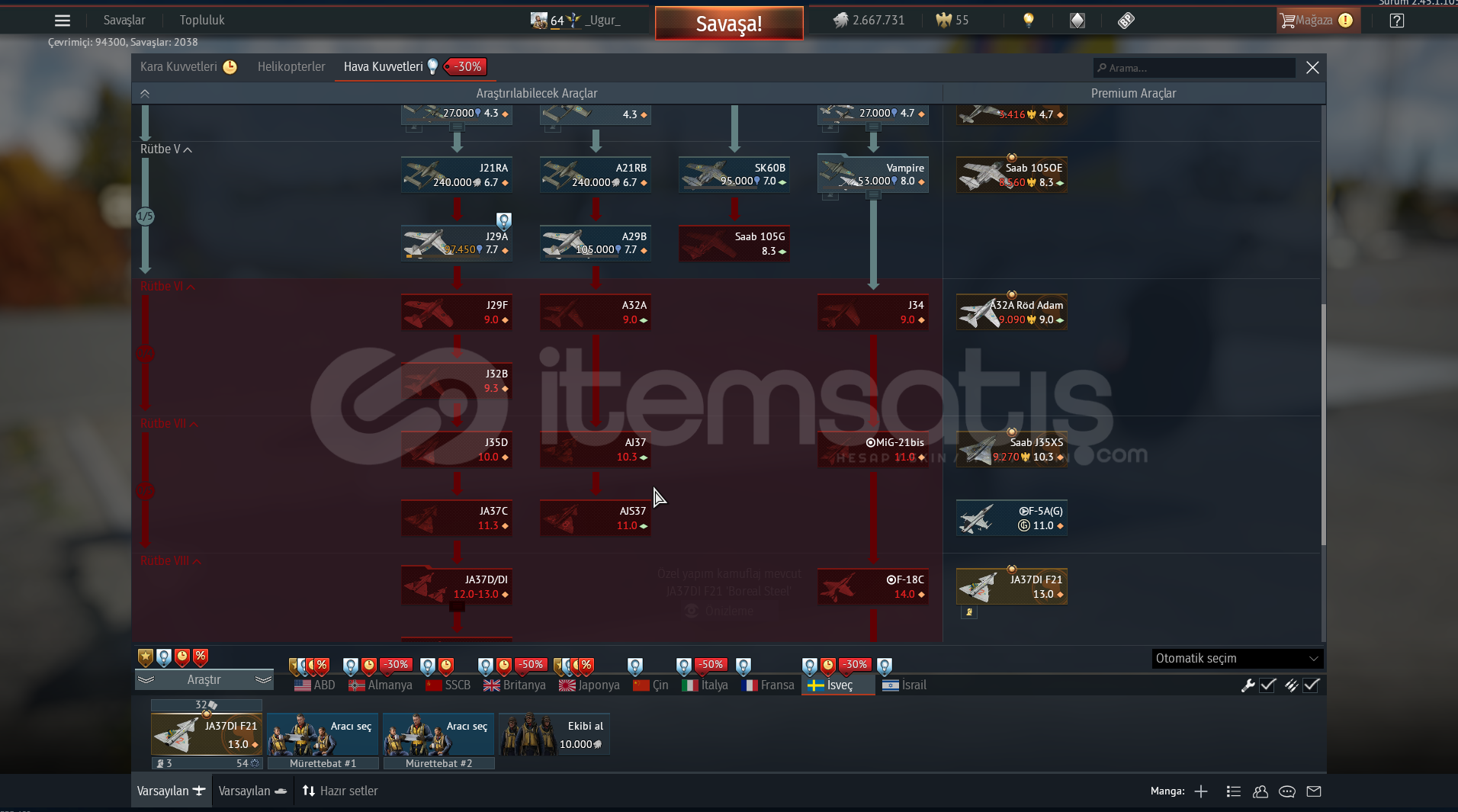Click the Golden Eagles balance 55
The width and height of the screenshot is (1458, 812).
[x=953, y=21]
